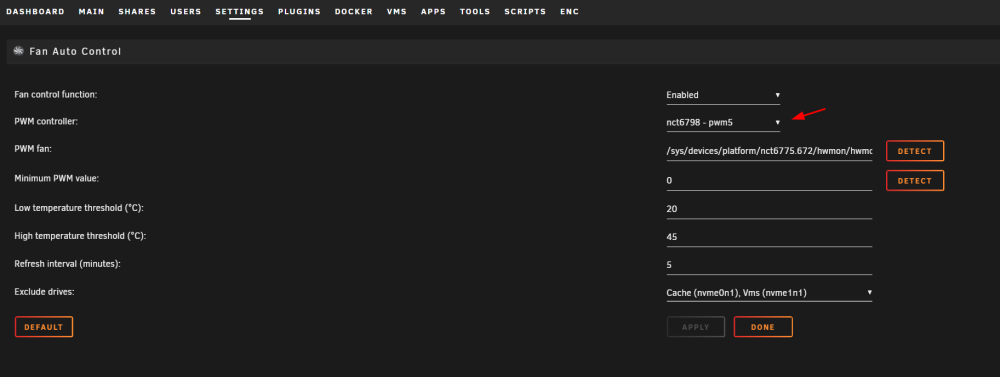Screen dimensions: 1000x377
Task: Edit the Low temperature threshold field
Action: coord(769,209)
